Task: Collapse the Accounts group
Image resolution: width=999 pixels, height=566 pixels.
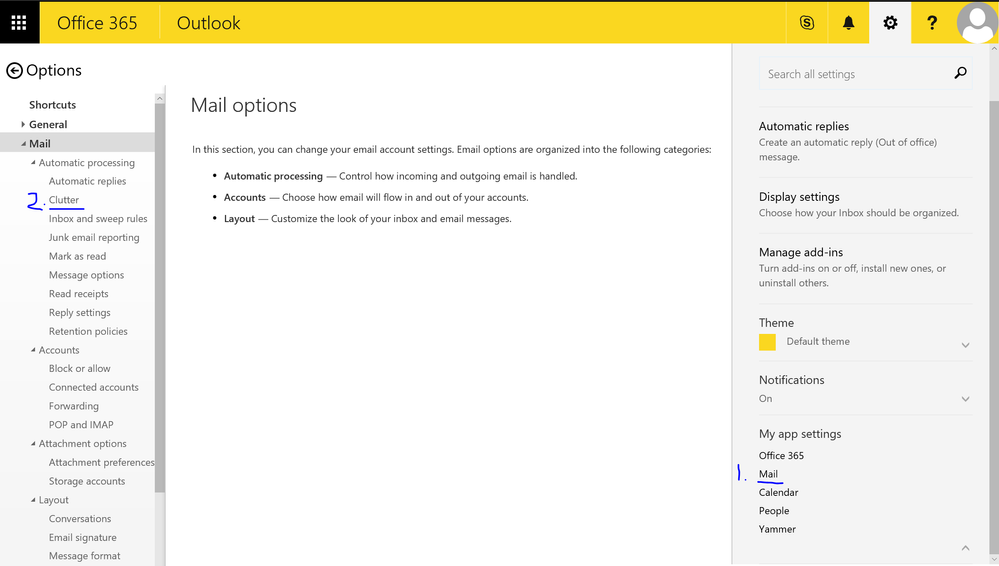Action: [33, 350]
